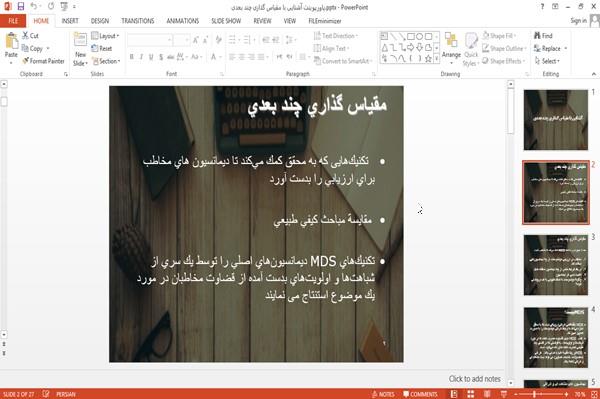Expand the Layout dropdown
The width and height of the screenshot is (600, 399).
coord(105,36)
